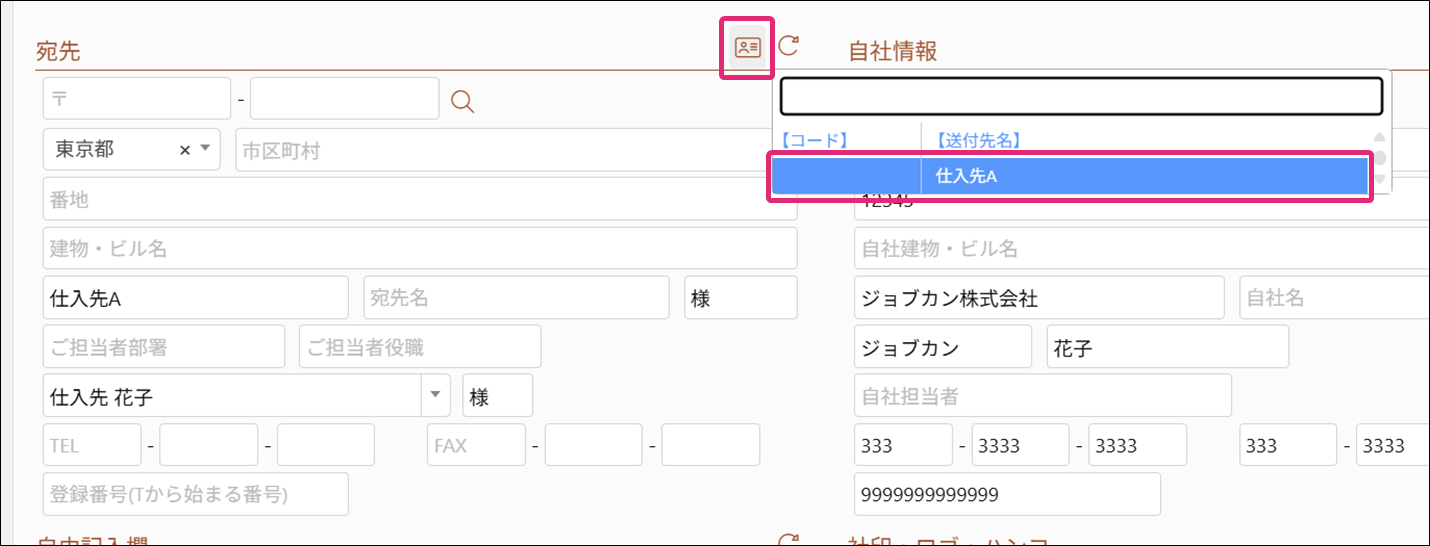Focus the search box in the destination popup
Viewport: 1430px width, 546px height.
(1080, 97)
